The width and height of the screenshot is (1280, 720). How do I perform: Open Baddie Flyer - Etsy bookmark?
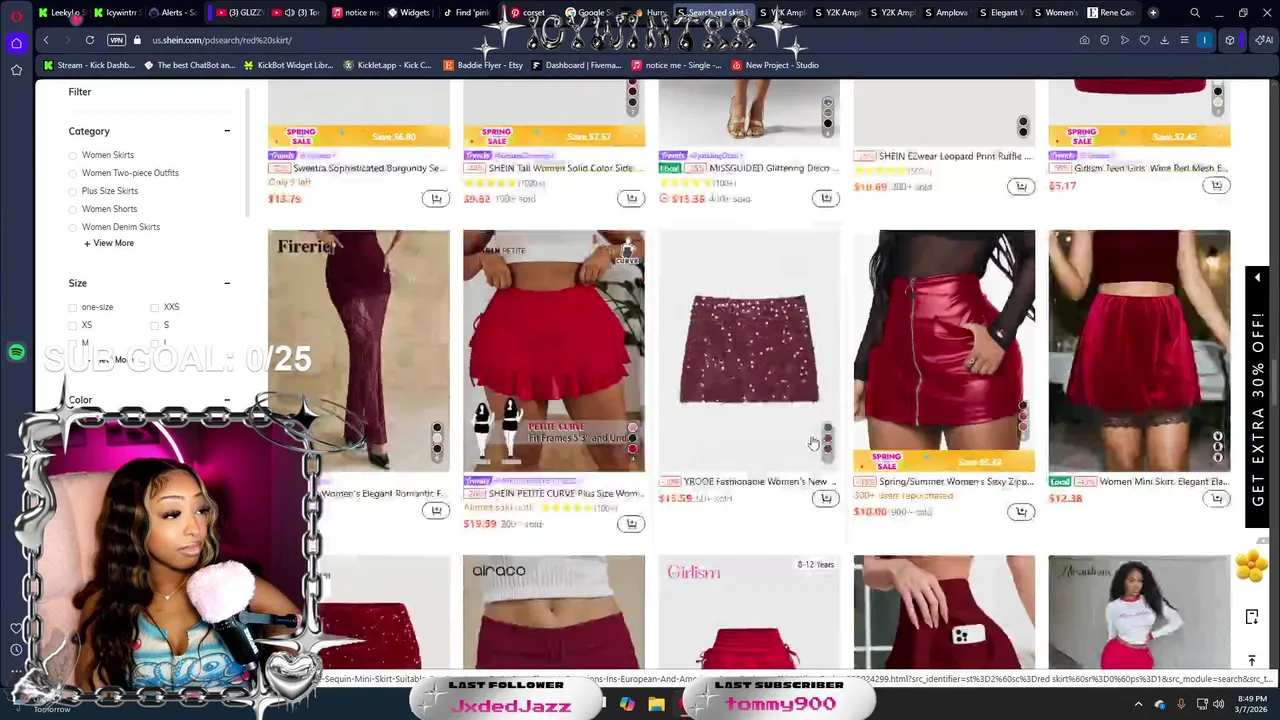click(482, 65)
